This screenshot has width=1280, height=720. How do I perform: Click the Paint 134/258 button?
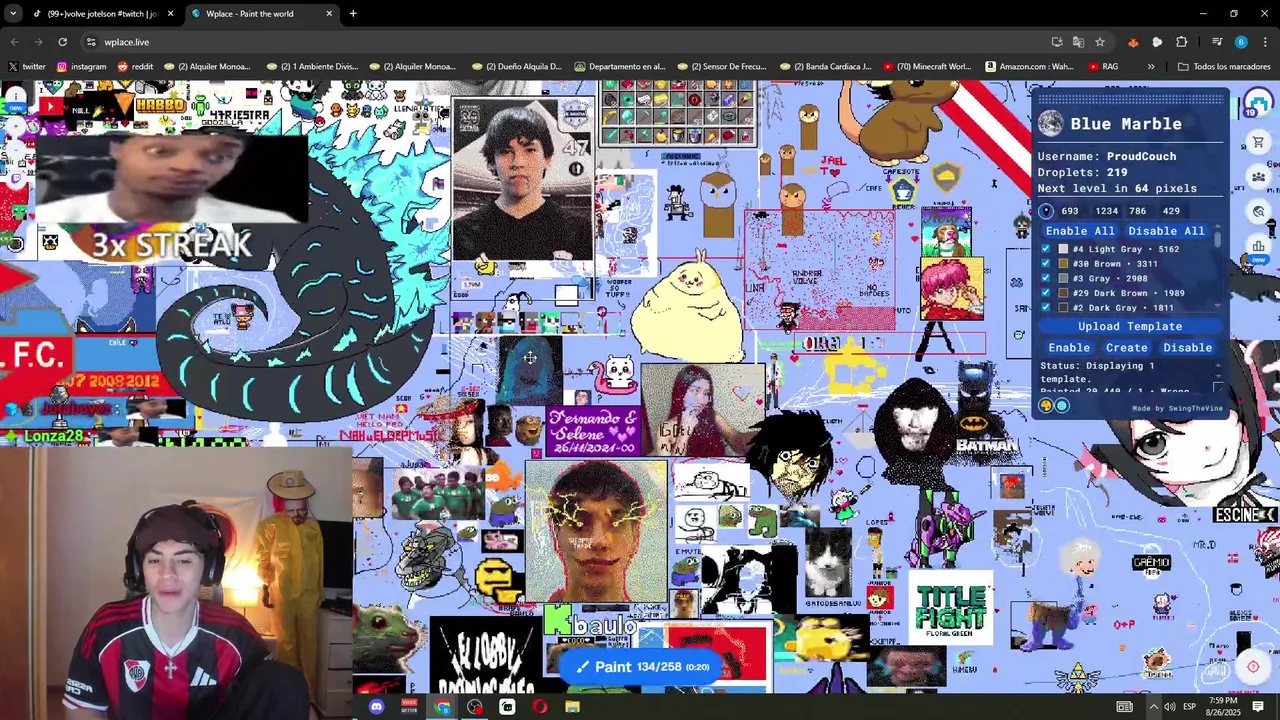coord(641,667)
